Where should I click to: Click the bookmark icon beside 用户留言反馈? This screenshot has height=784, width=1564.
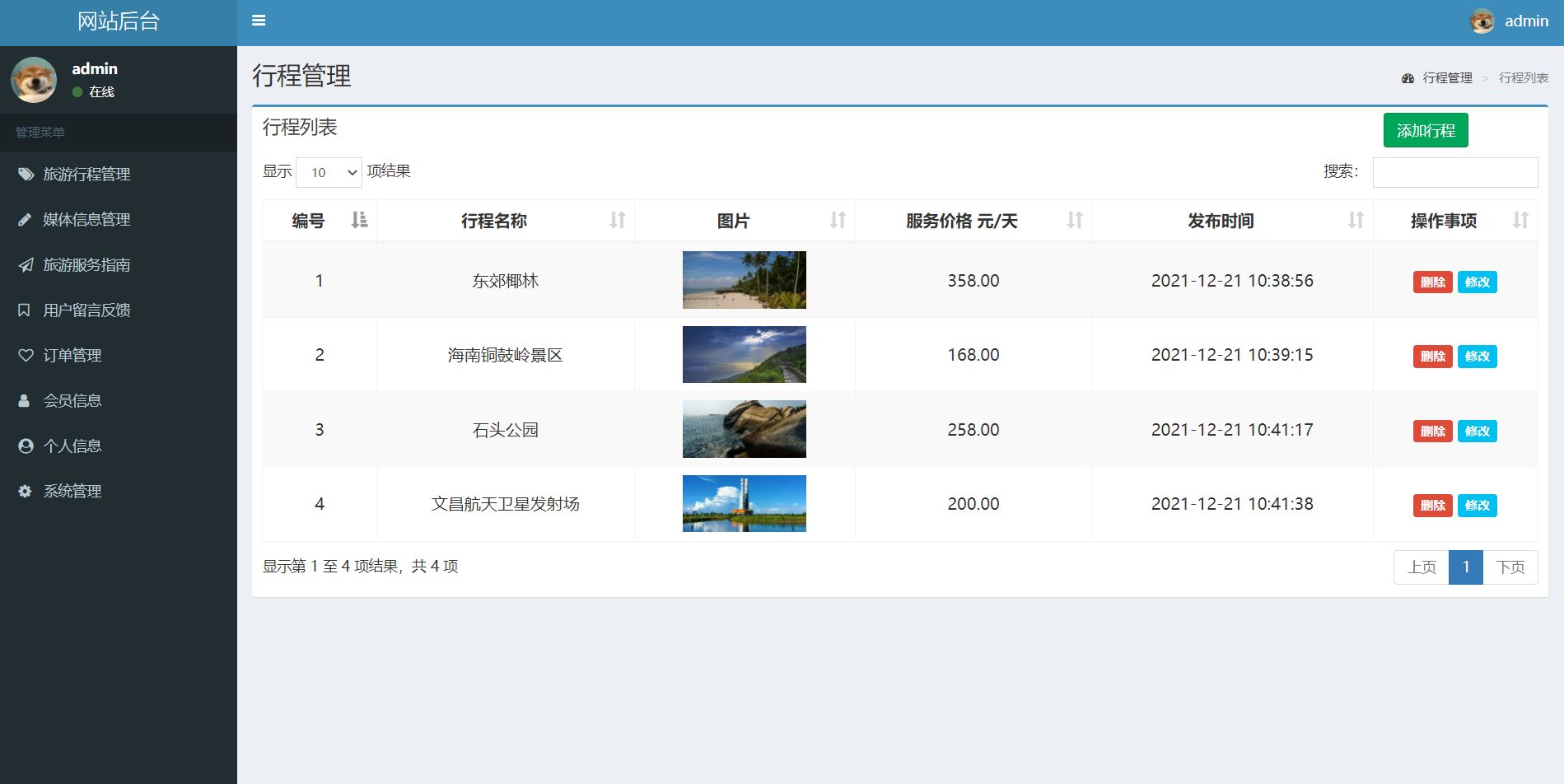24,310
